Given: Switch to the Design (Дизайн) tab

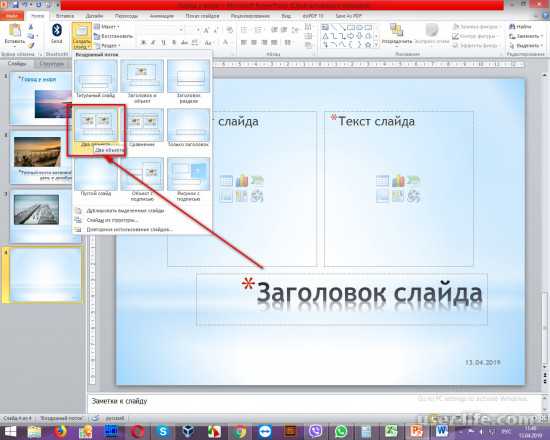Looking at the screenshot, I should [x=94, y=16].
